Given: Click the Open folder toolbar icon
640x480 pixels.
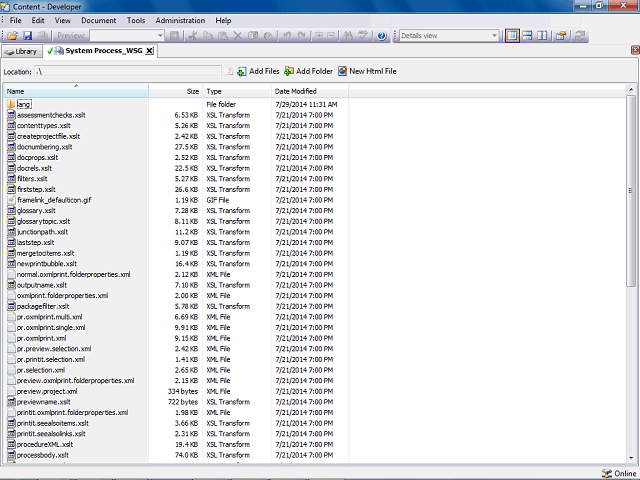Looking at the screenshot, I should tap(13, 36).
